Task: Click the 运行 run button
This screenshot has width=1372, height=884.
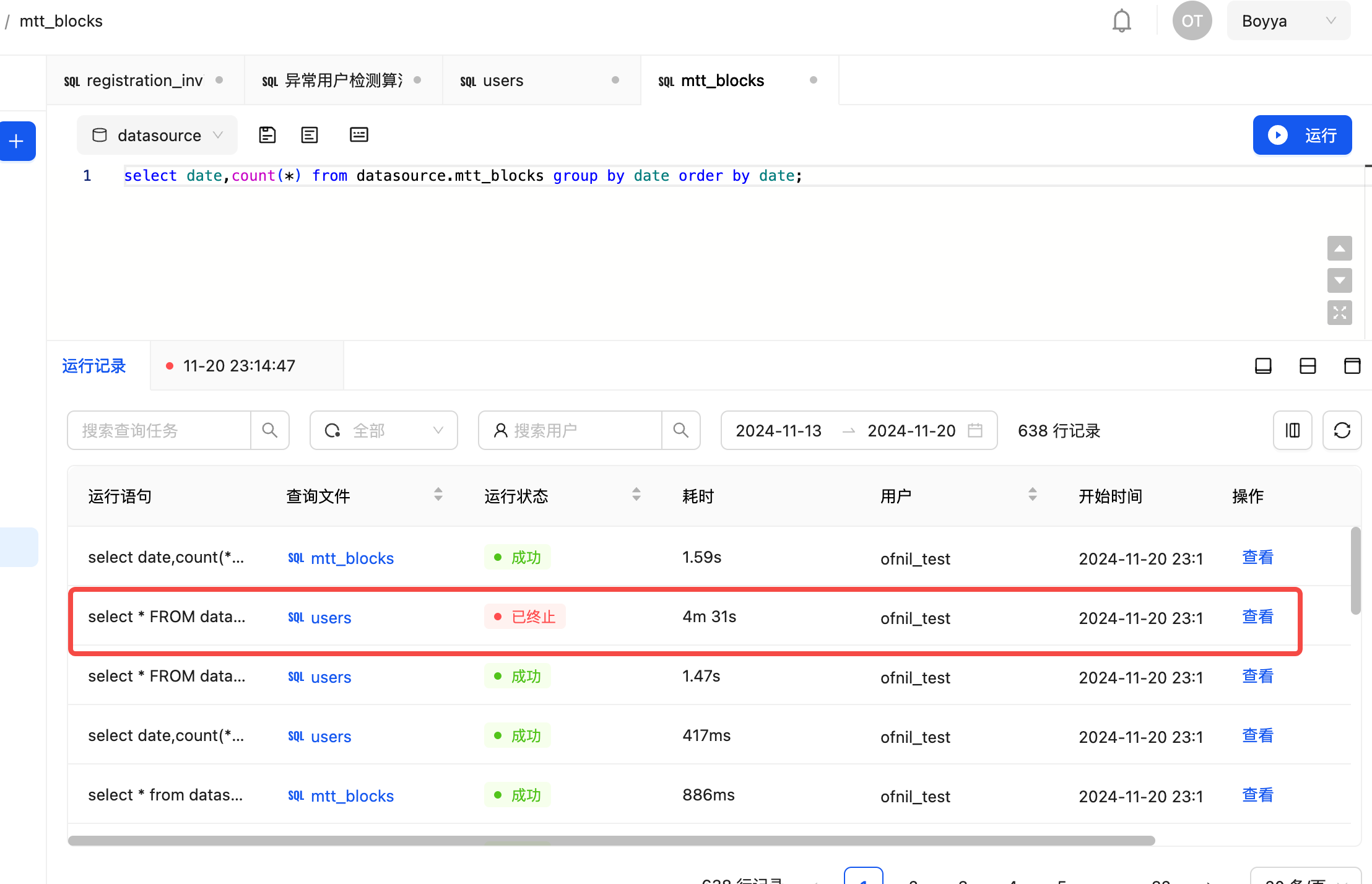Action: tap(1302, 135)
